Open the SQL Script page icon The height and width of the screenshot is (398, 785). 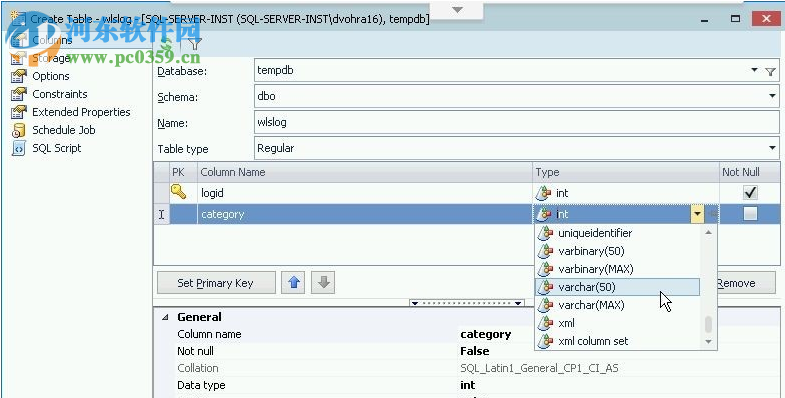(x=19, y=148)
